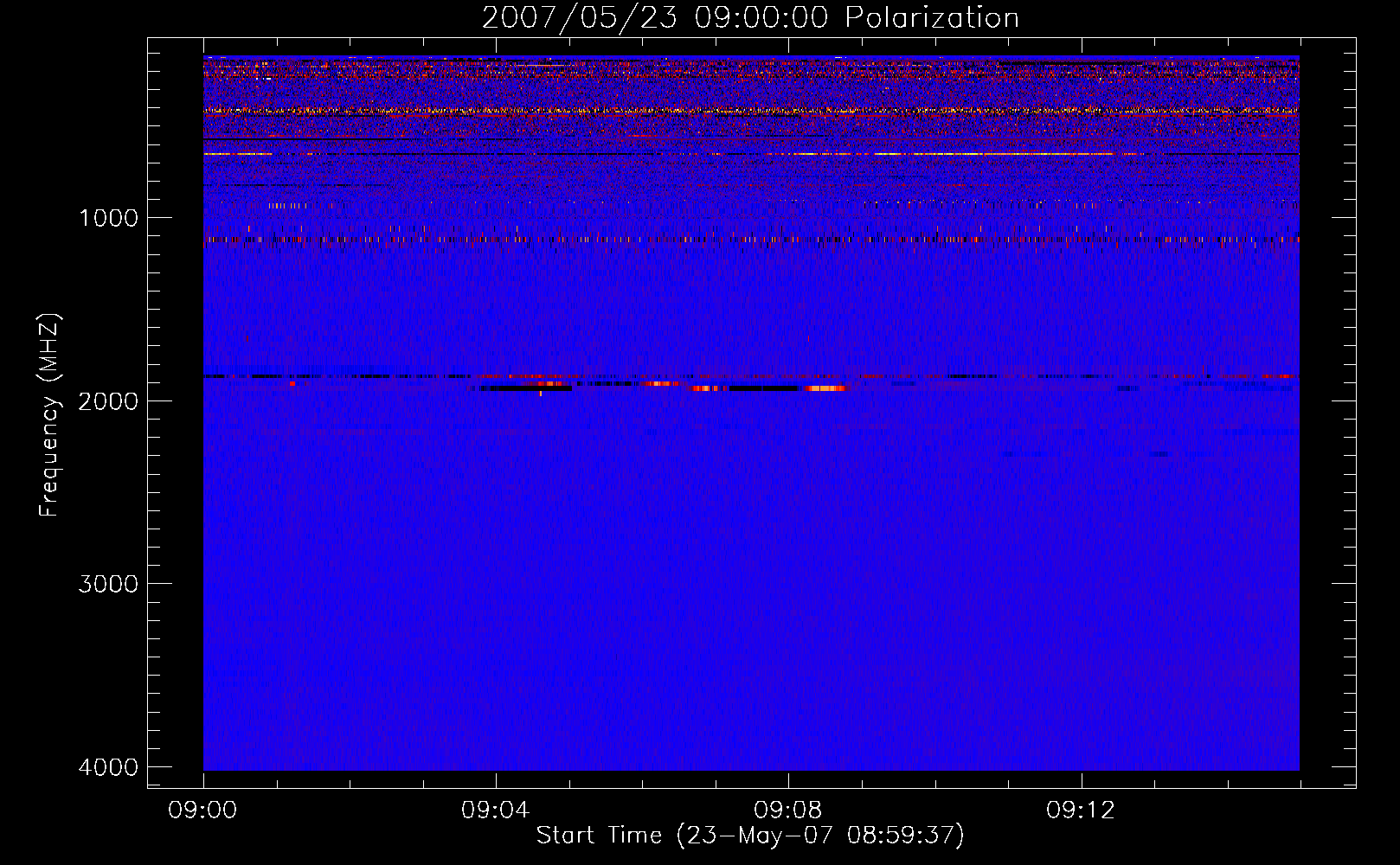
Task: Click the '3000' frequency tick label
Action: click(x=109, y=584)
